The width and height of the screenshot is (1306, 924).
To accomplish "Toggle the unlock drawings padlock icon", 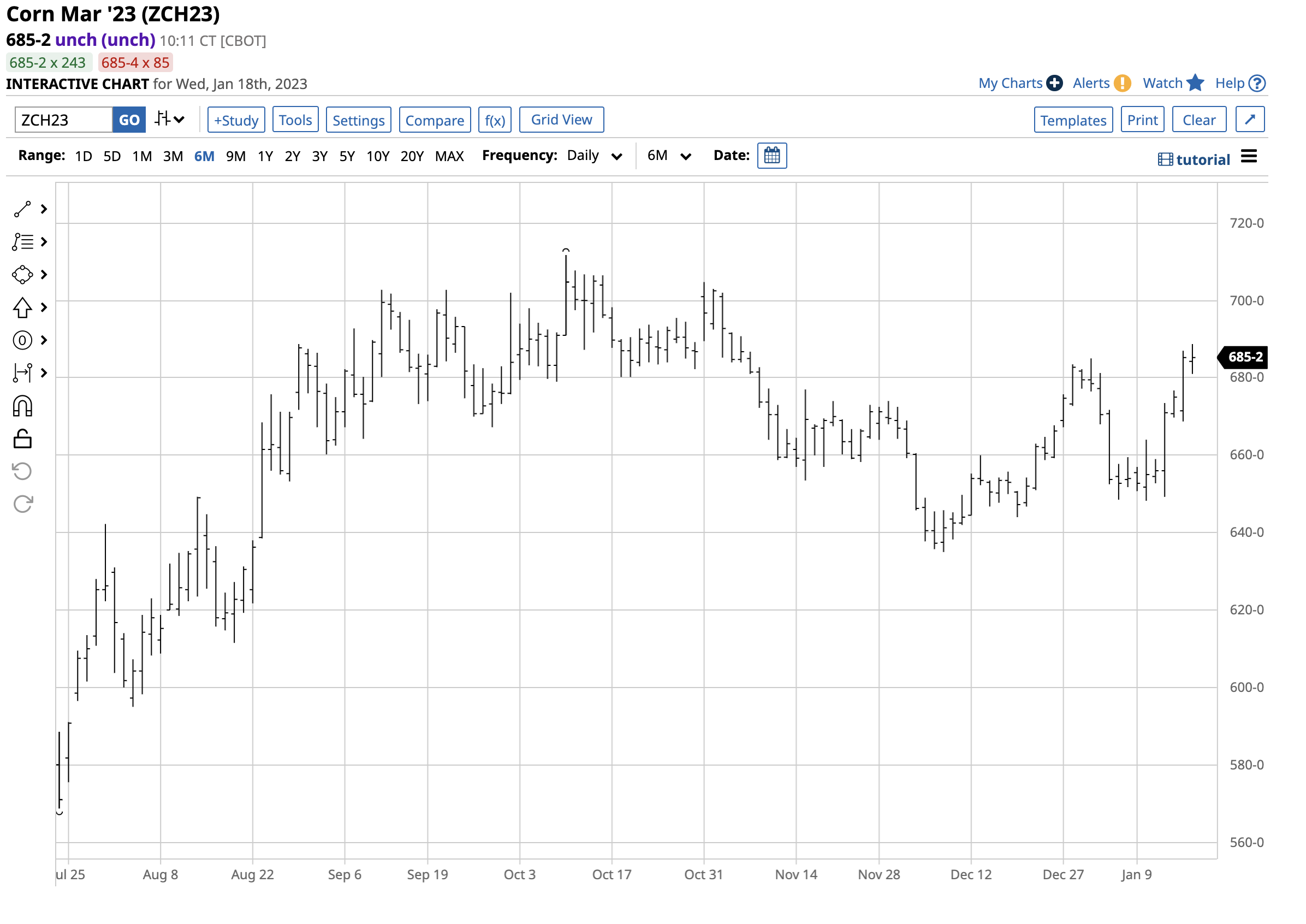I will tap(22, 439).
